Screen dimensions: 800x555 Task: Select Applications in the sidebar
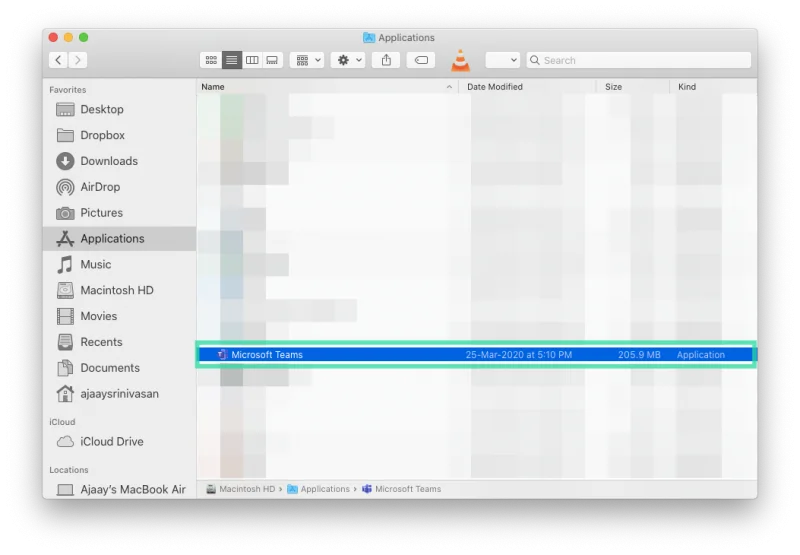[119, 239]
